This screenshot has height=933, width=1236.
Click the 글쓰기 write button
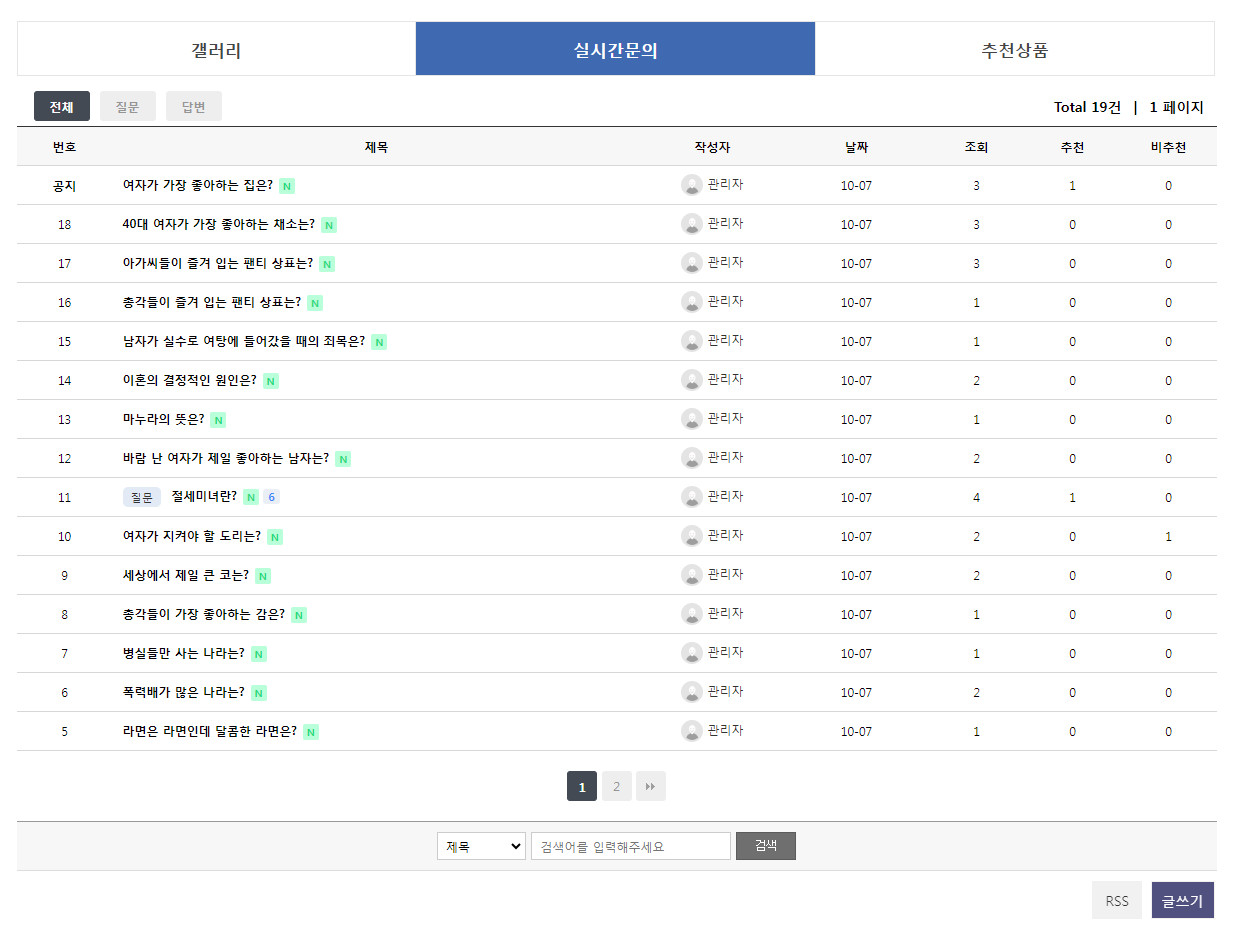pyautogui.click(x=1182, y=900)
